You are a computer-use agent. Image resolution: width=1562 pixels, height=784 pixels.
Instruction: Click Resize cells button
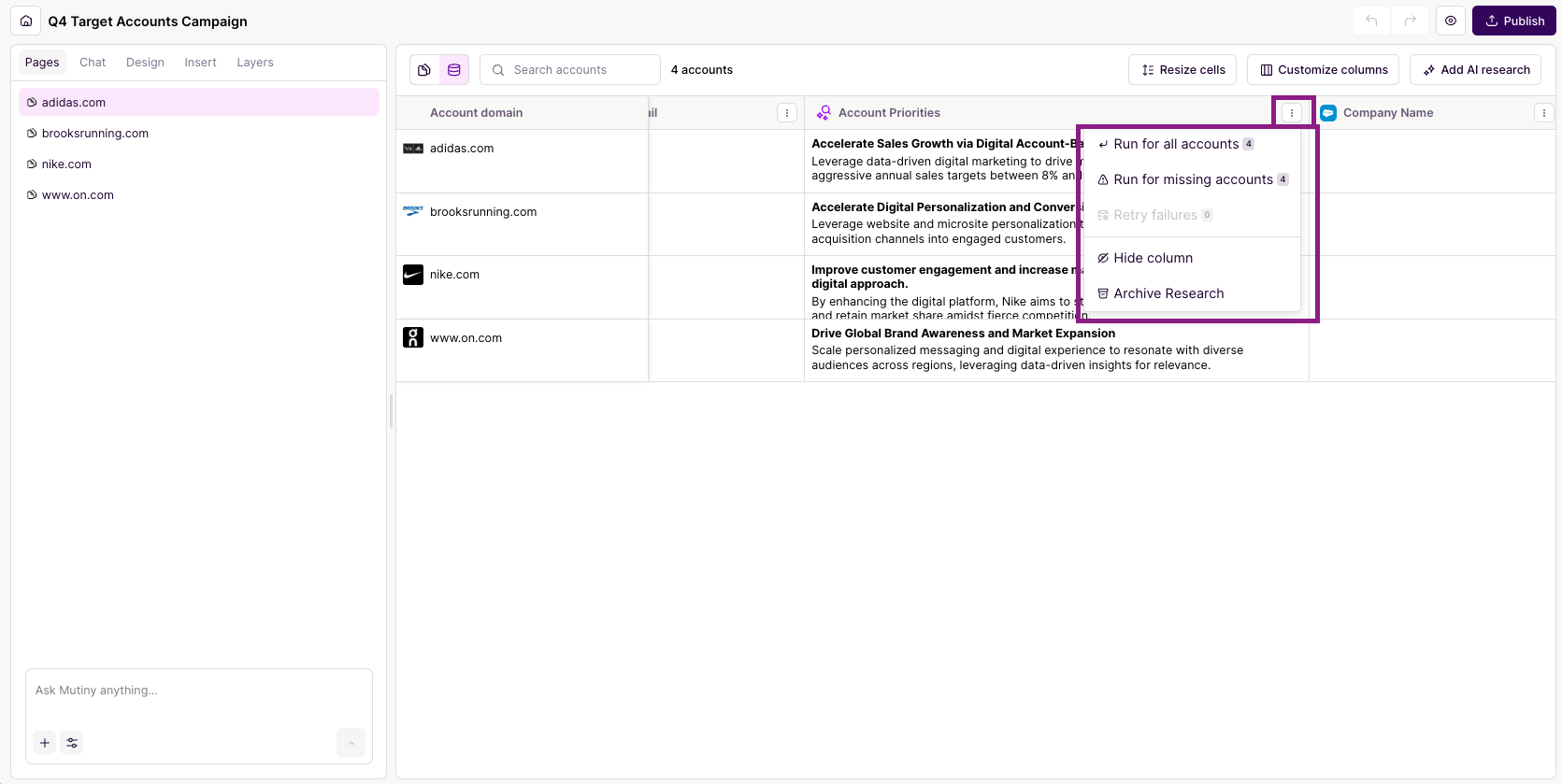click(x=1182, y=70)
